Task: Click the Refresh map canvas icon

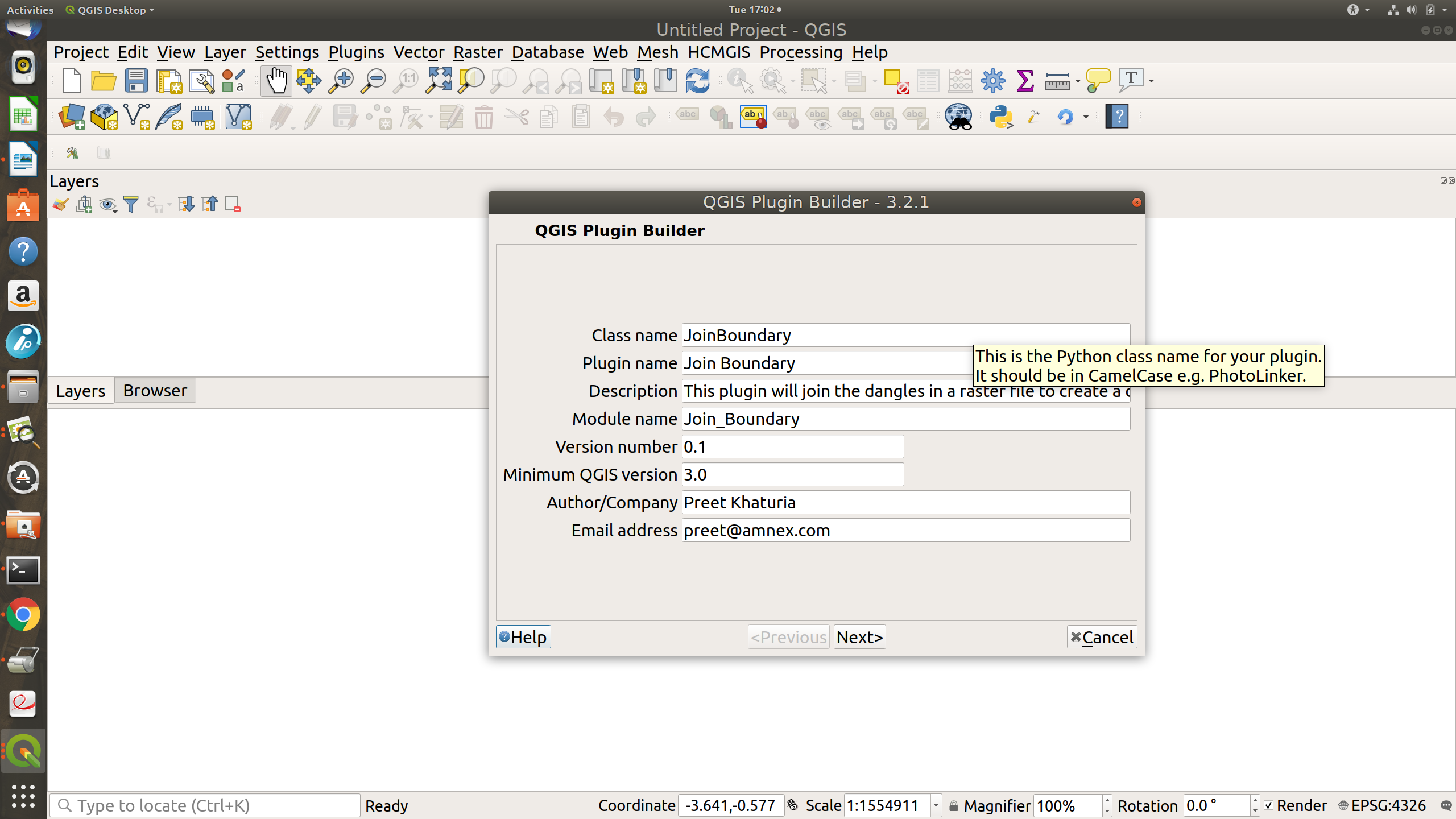Action: [x=697, y=80]
